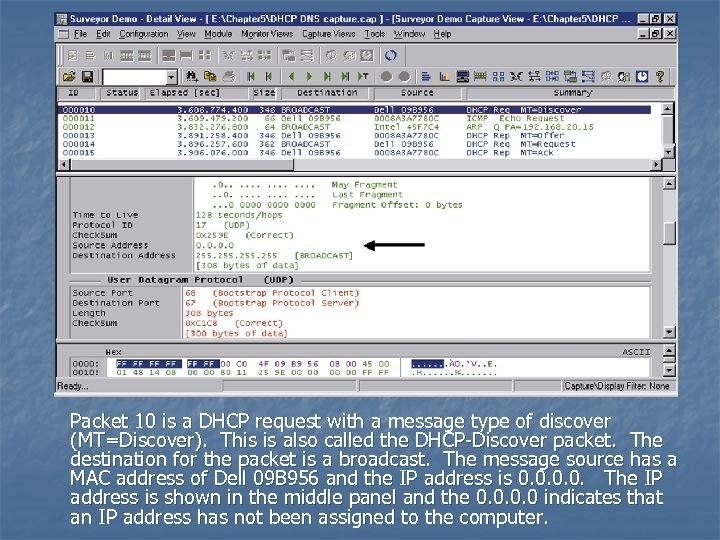Click the Save floppy disk icon
This screenshot has width=720, height=540.
[x=87, y=76]
